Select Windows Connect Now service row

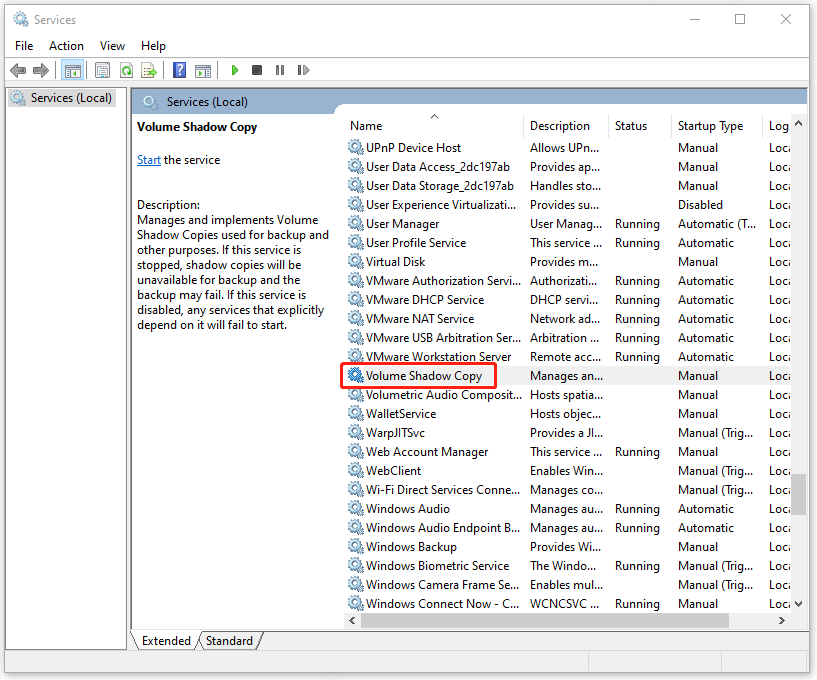pyautogui.click(x=568, y=603)
